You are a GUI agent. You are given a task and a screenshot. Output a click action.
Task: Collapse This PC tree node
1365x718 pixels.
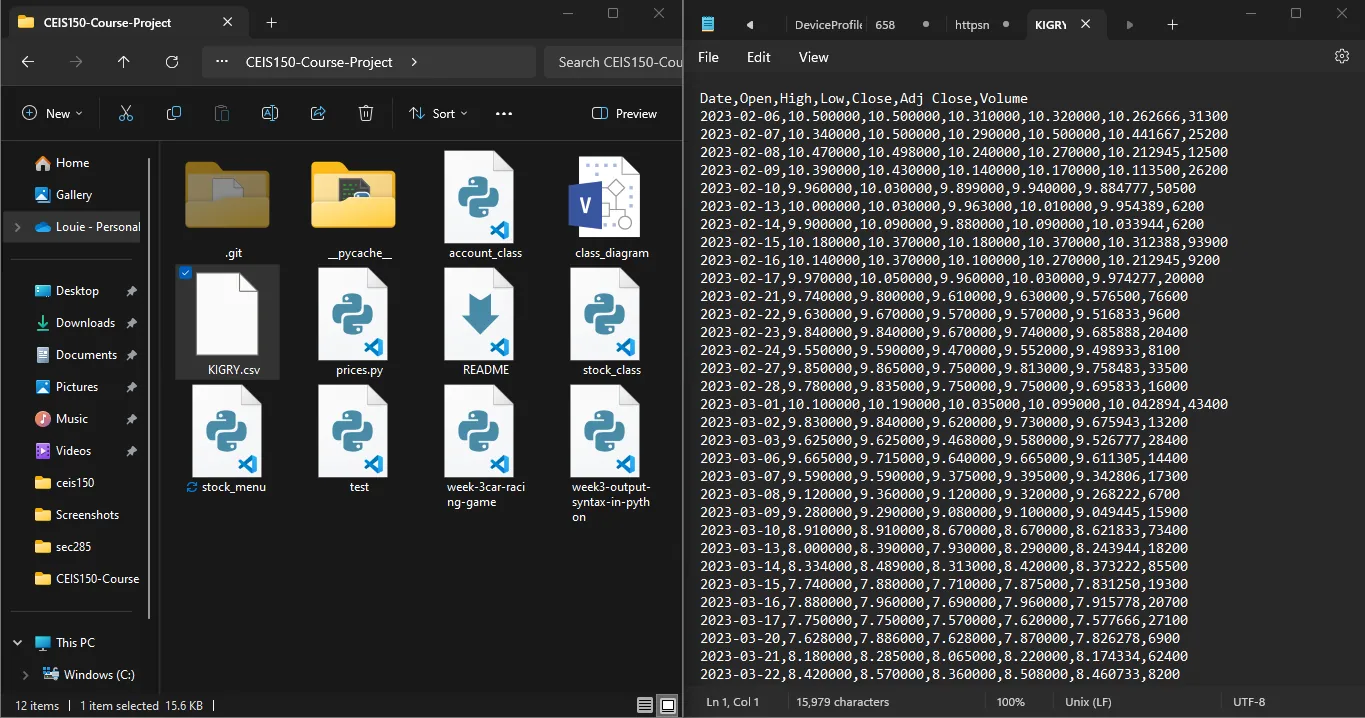pos(17,643)
